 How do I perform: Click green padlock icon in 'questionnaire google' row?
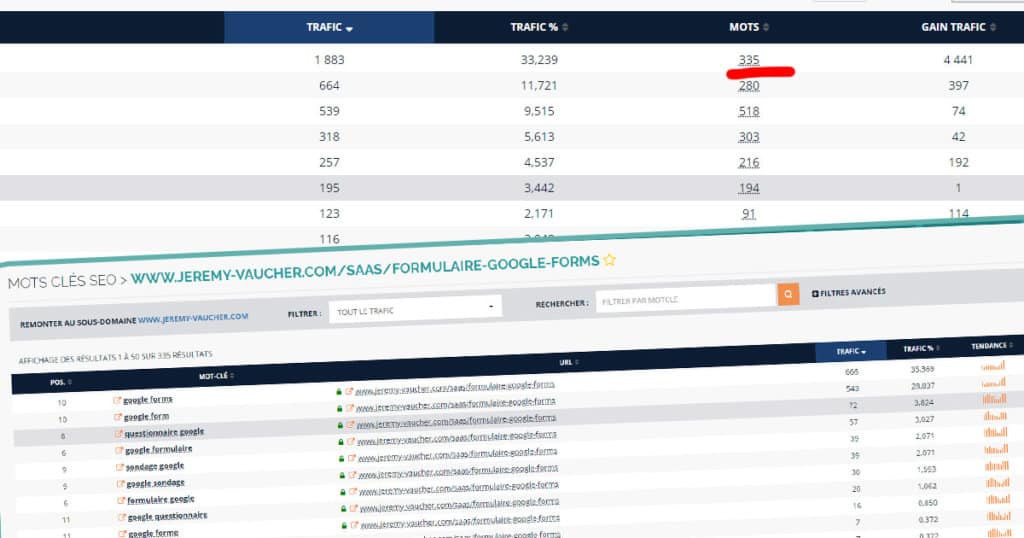pyautogui.click(x=340, y=425)
